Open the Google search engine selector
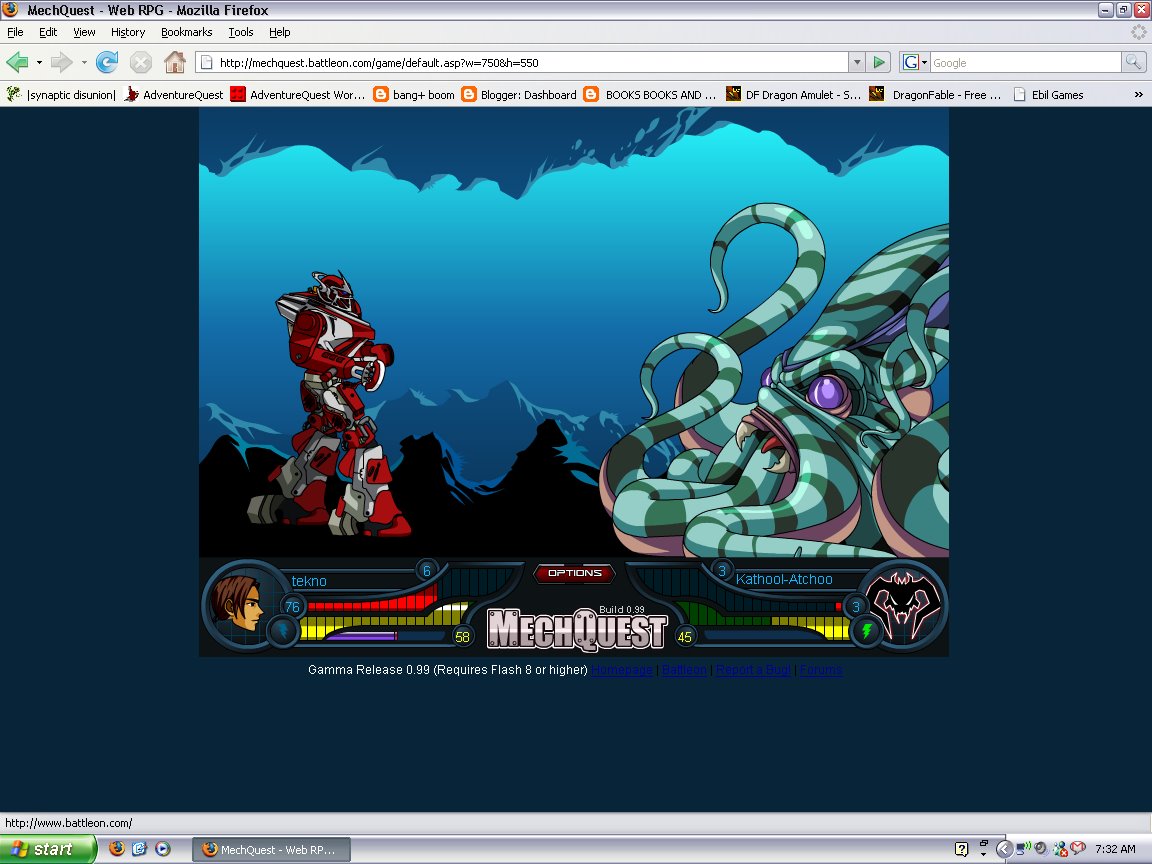 [x=915, y=62]
